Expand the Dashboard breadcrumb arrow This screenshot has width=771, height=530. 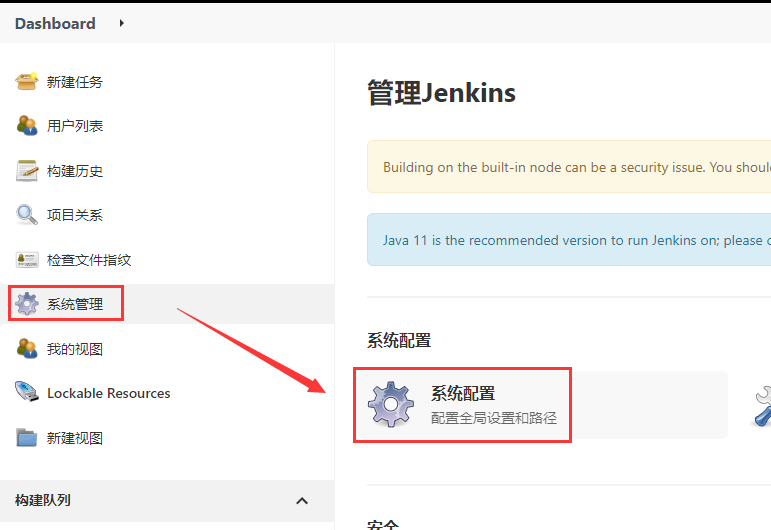coord(121,23)
